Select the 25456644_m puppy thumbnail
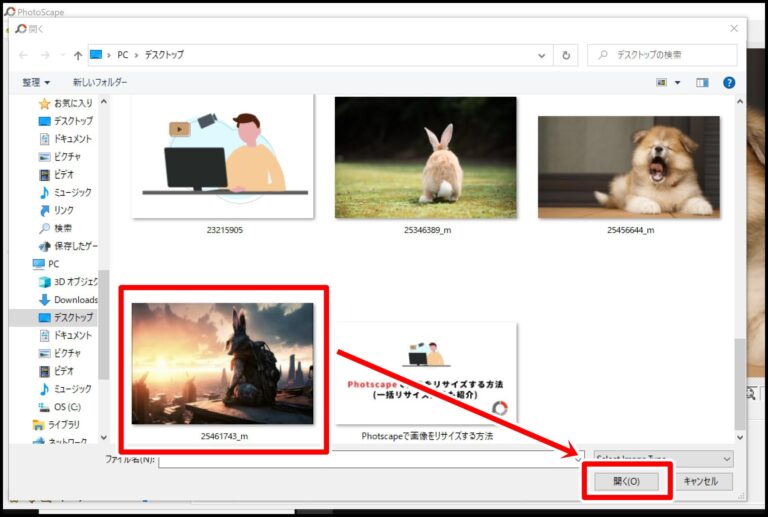The width and height of the screenshot is (768, 517). point(629,167)
